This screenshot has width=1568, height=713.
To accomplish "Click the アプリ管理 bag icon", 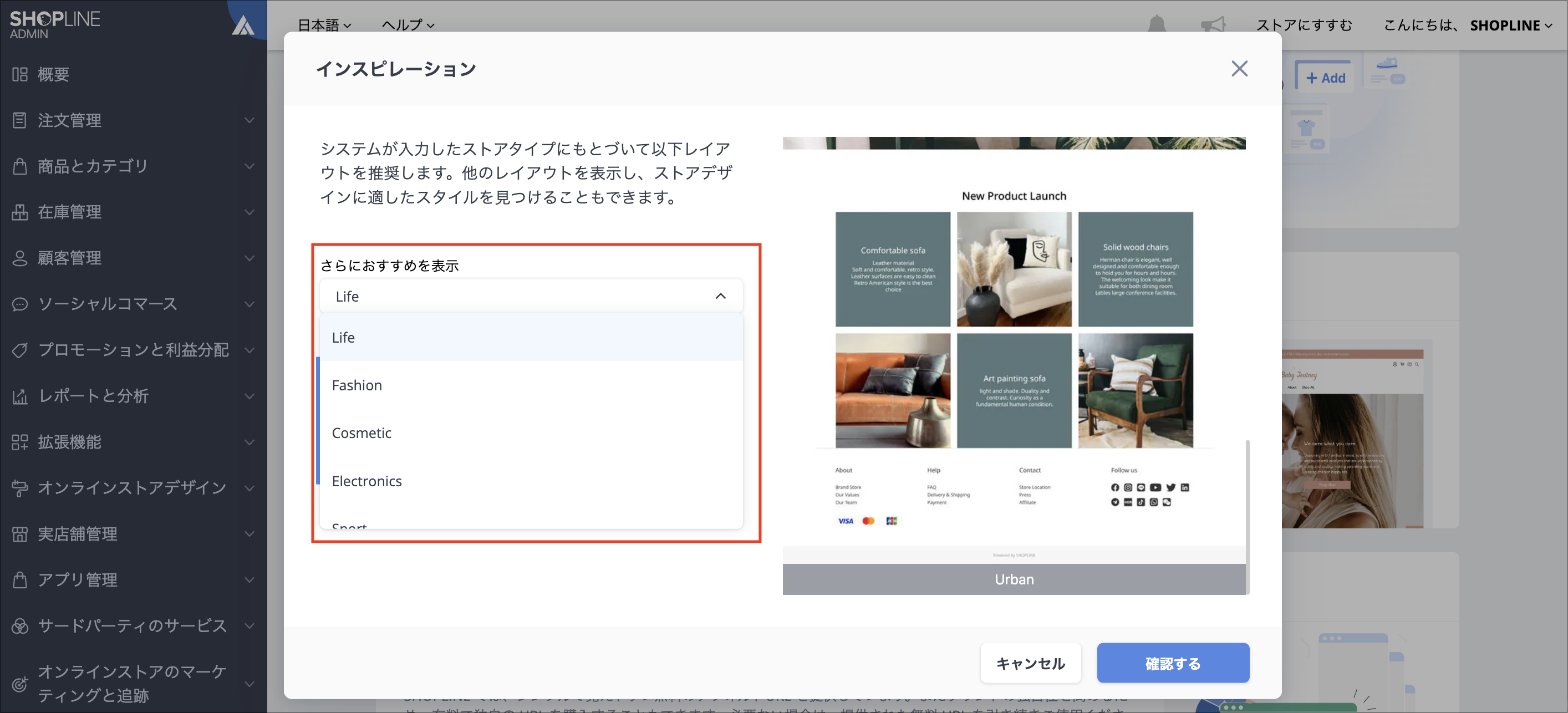I will [x=19, y=579].
